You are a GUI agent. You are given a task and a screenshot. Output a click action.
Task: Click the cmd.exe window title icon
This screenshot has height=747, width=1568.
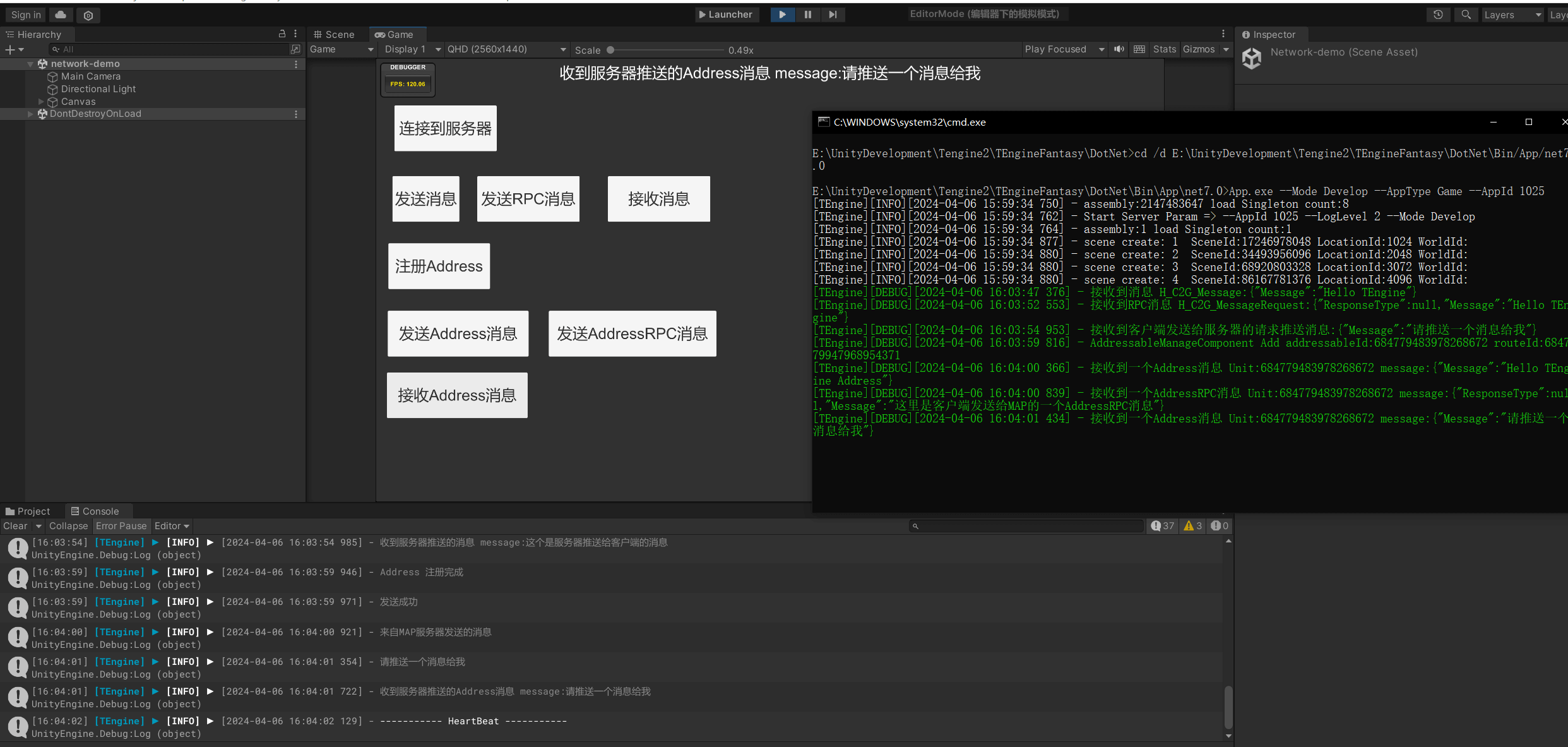(823, 122)
